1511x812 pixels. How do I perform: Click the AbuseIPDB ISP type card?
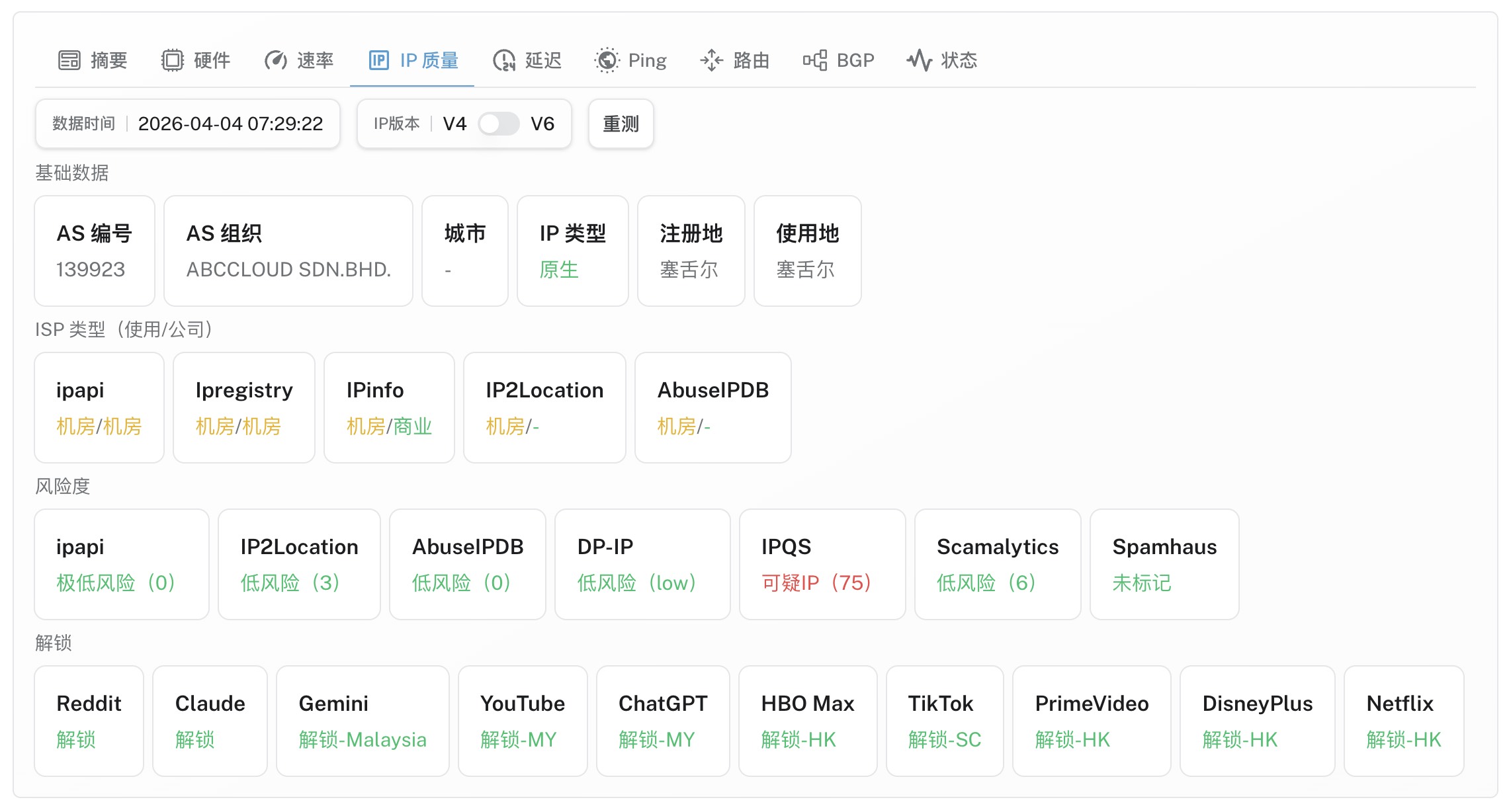coord(713,407)
